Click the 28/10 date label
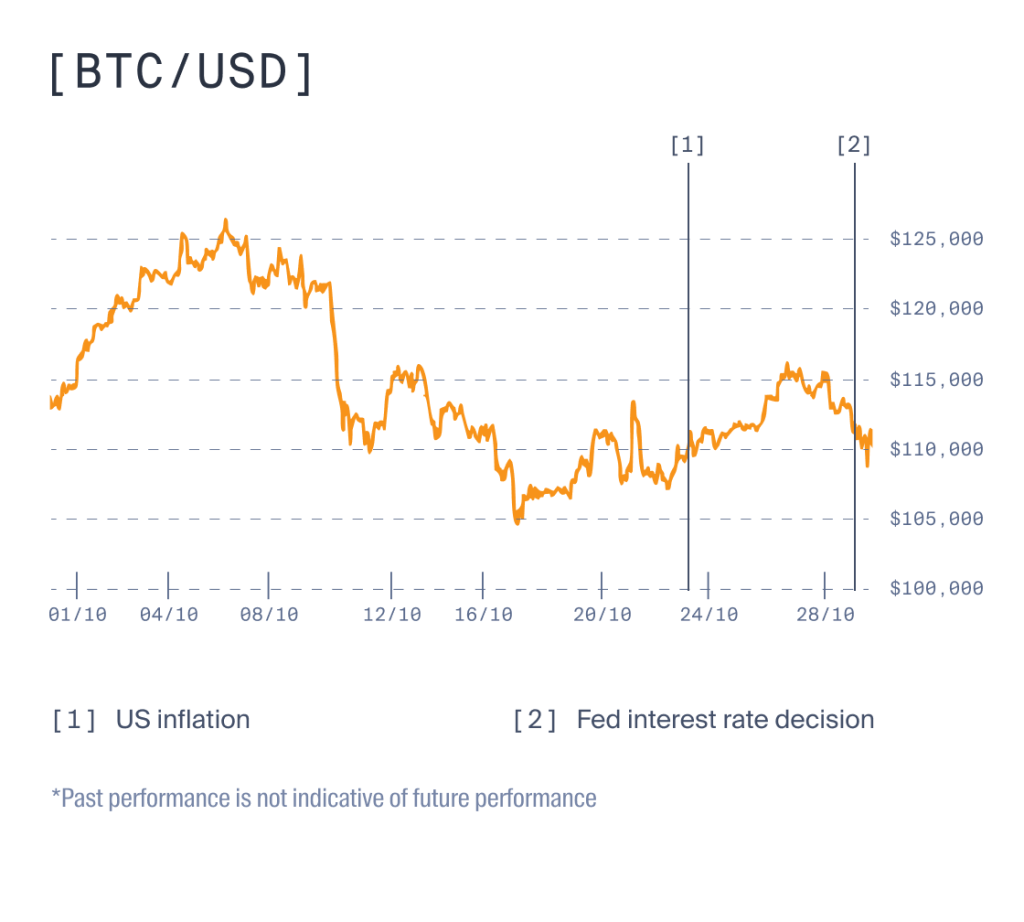1024x922 pixels. point(825,615)
